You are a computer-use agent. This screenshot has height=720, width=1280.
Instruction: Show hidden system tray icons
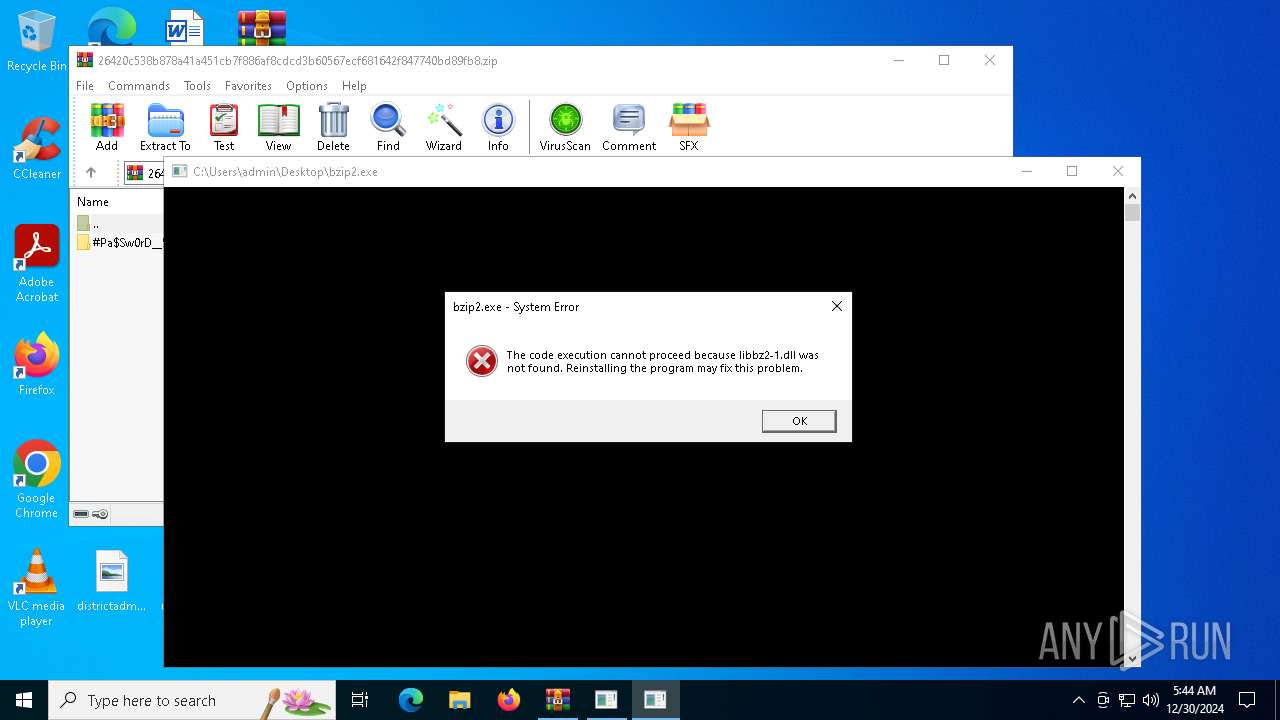pos(1078,700)
